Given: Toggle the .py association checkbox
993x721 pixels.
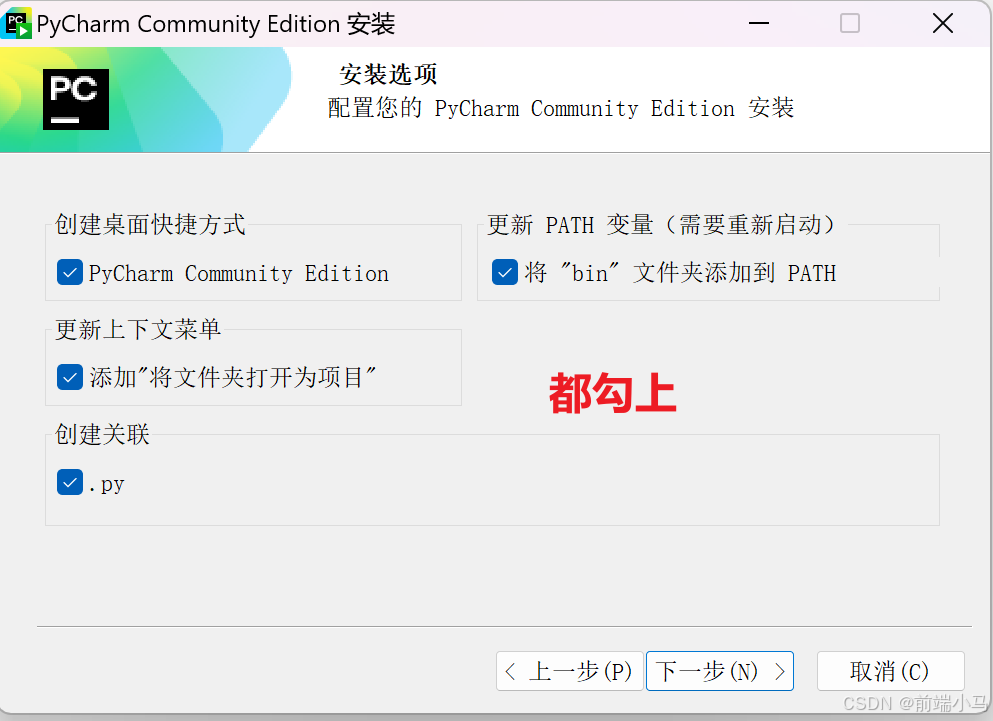Looking at the screenshot, I should (x=70, y=482).
